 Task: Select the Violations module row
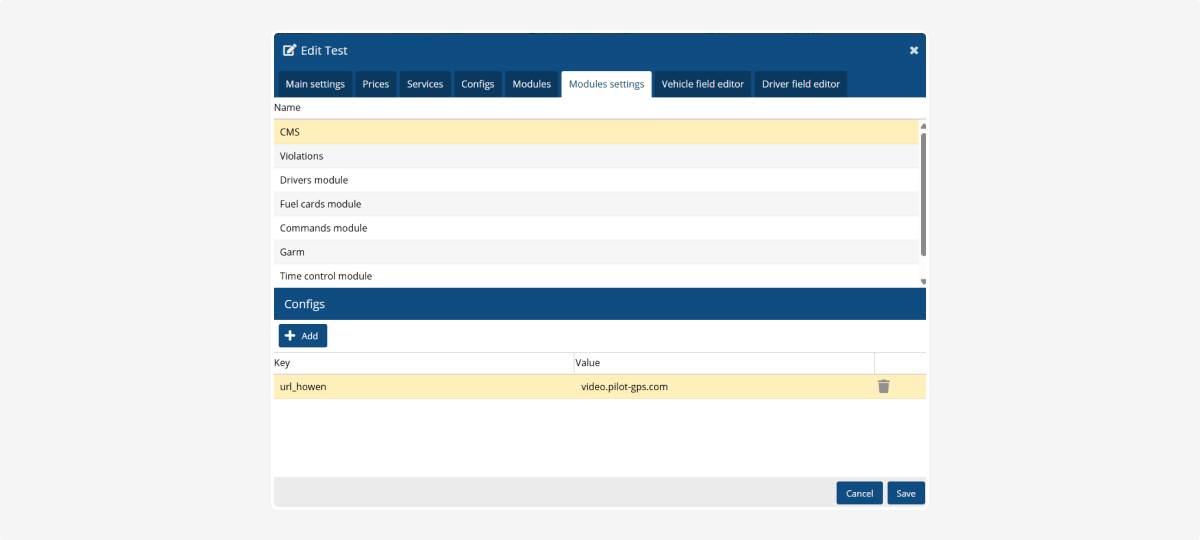596,156
